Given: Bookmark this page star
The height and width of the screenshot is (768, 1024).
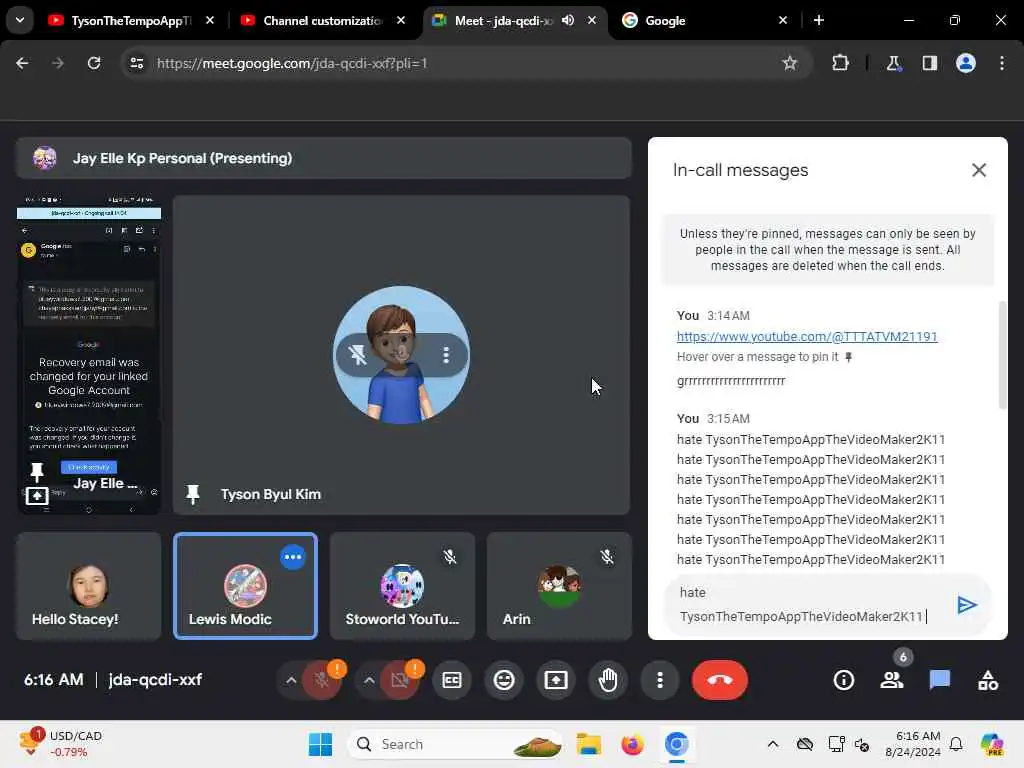Looking at the screenshot, I should click(x=790, y=63).
